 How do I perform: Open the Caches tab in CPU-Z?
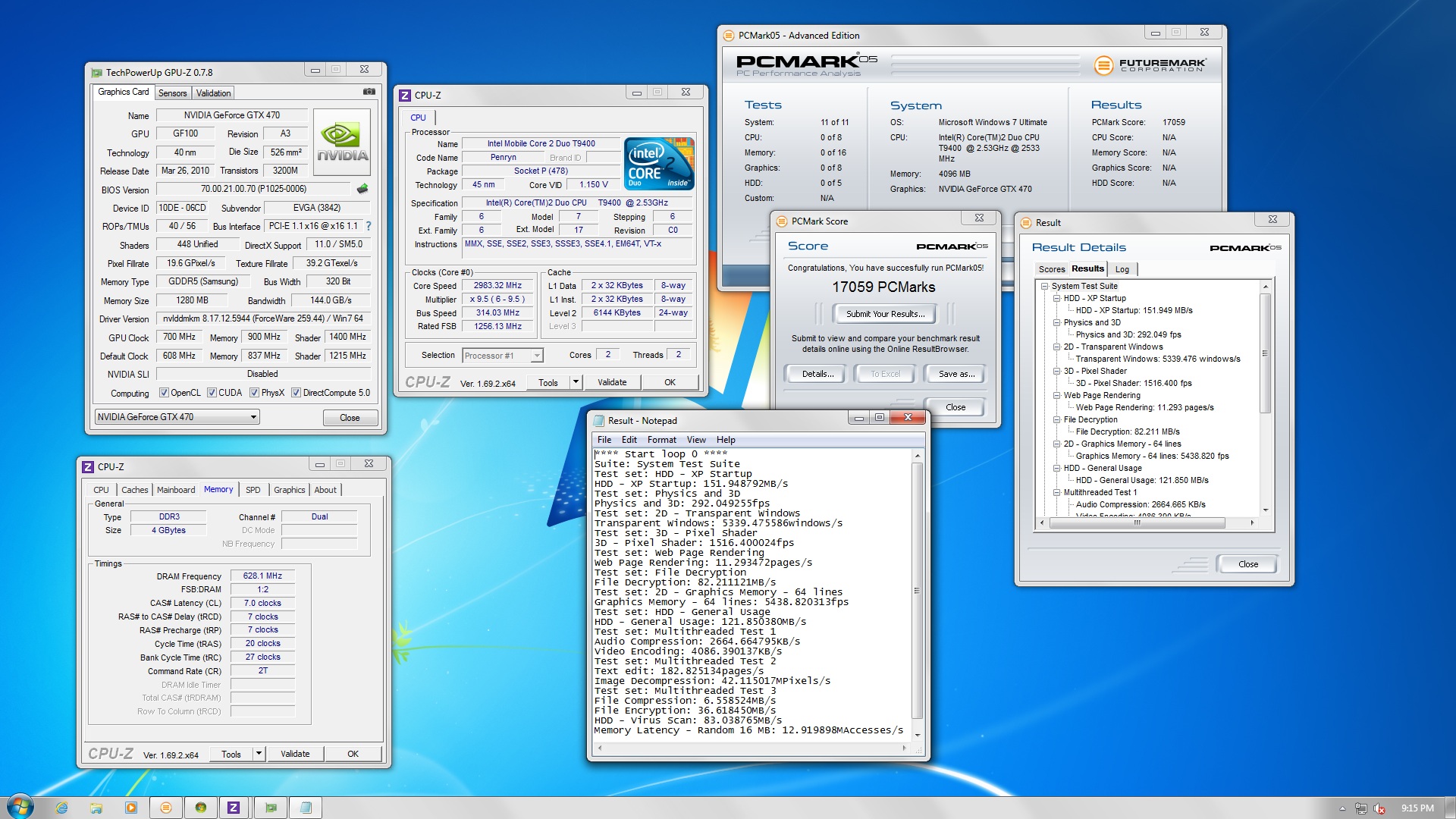(x=135, y=490)
